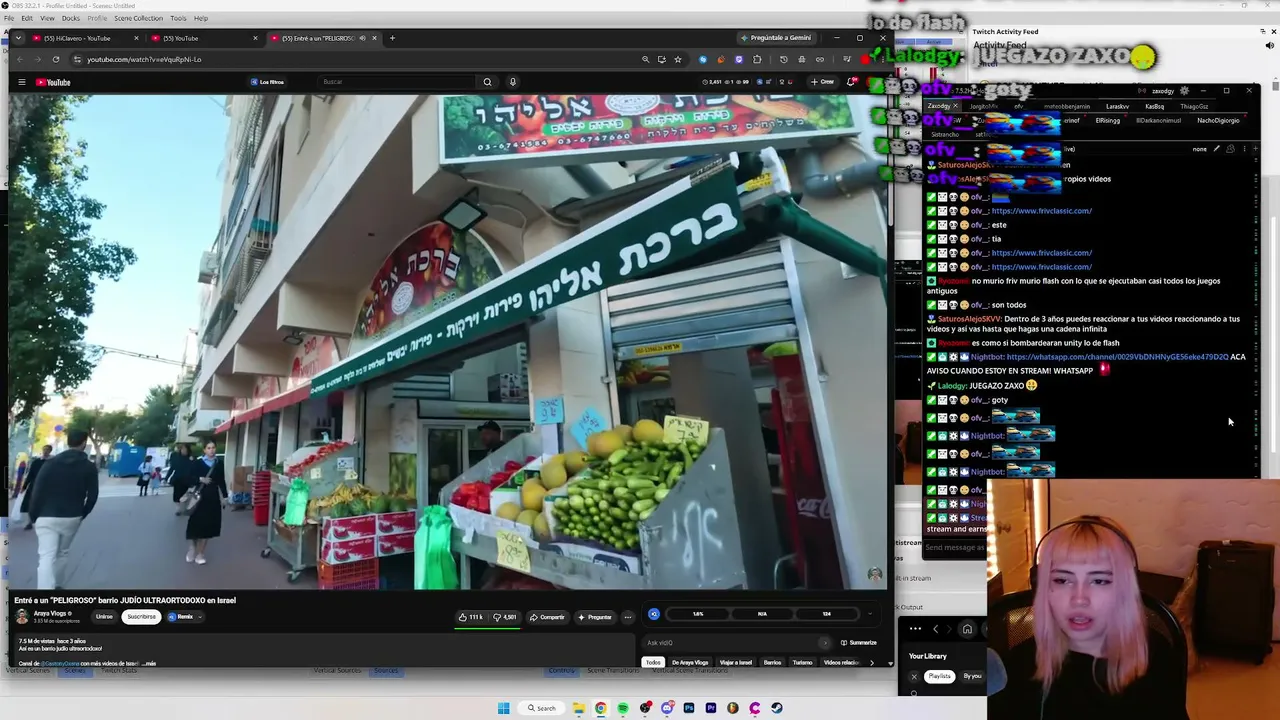
Task: Mute the playing tab via its speaker icon
Action: tap(362, 38)
